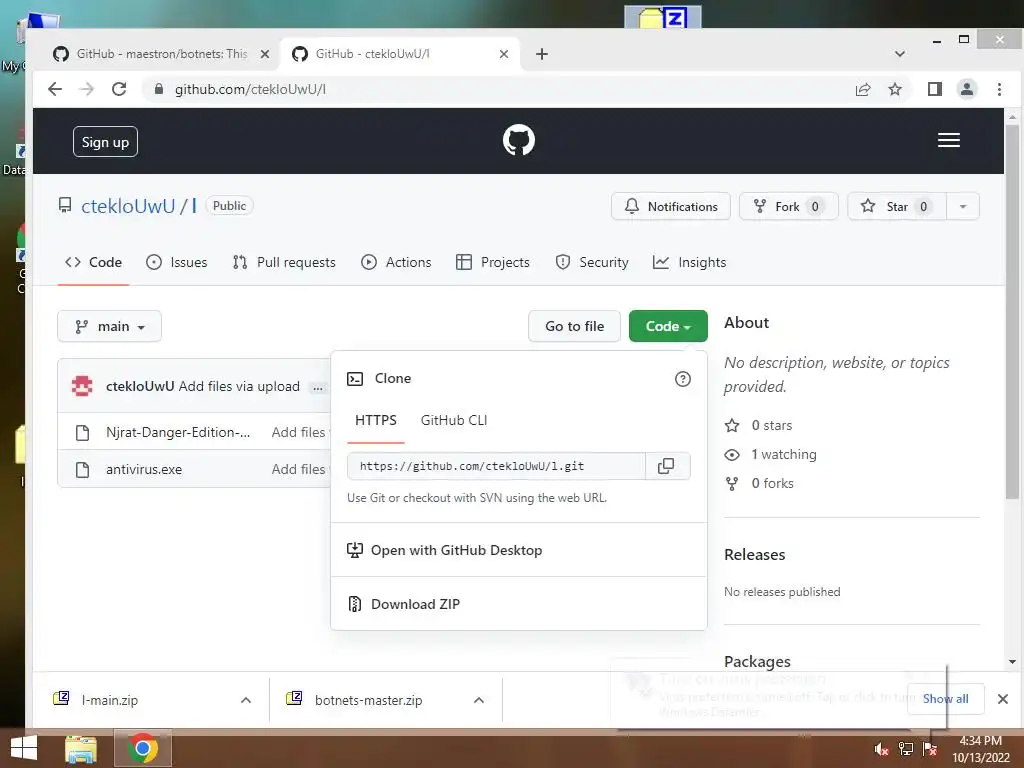This screenshot has width=1024, height=768.
Task: Click the browser address bar URL
Action: point(250,89)
